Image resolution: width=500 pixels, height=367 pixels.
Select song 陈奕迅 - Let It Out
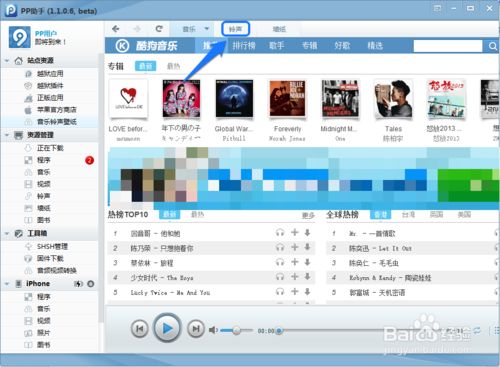tap(380, 248)
